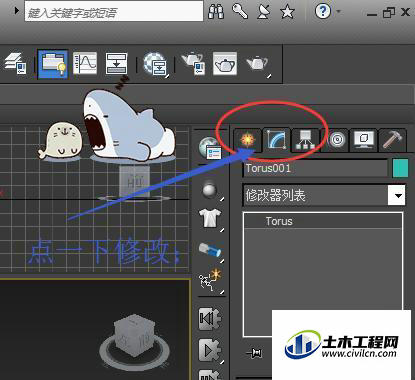Open the teal object color swatch
This screenshot has width=415, height=380.
click(x=401, y=168)
